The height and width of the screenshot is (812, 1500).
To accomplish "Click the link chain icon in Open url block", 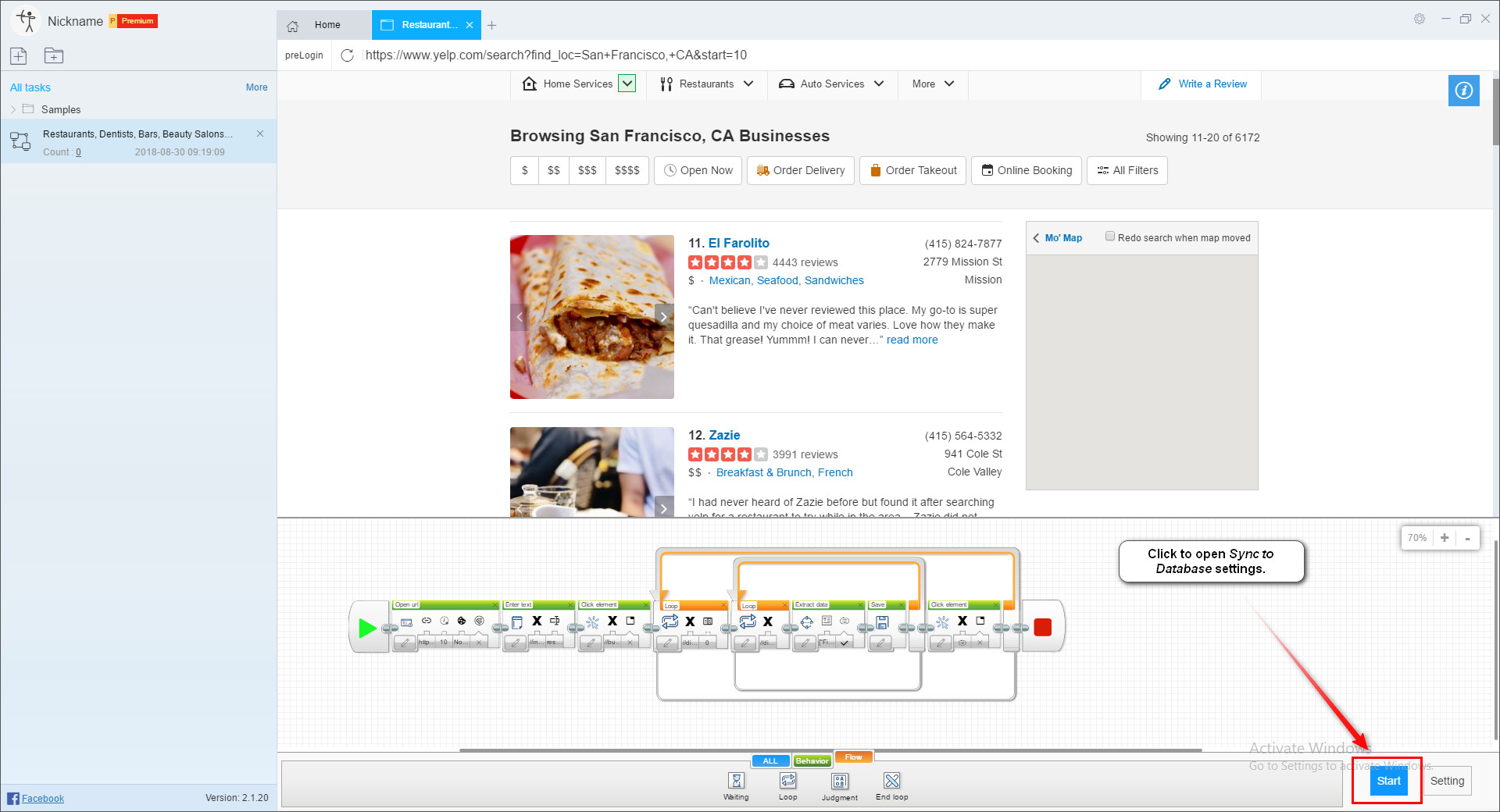I will tap(427, 621).
